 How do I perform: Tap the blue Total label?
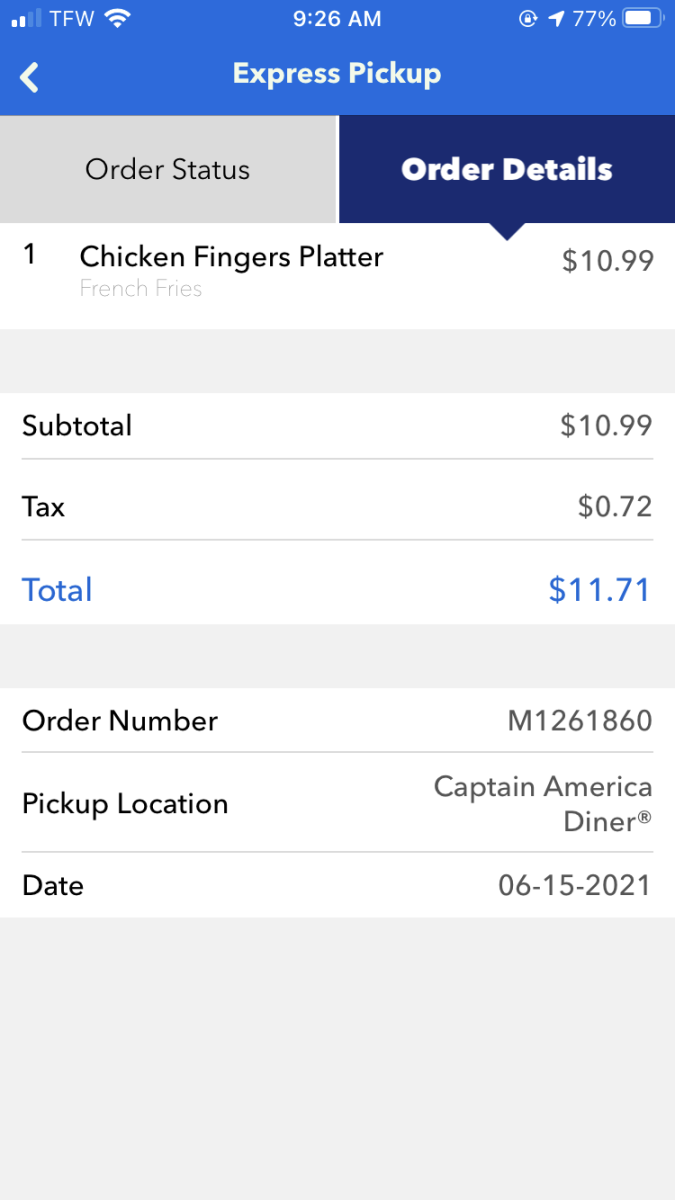click(57, 590)
